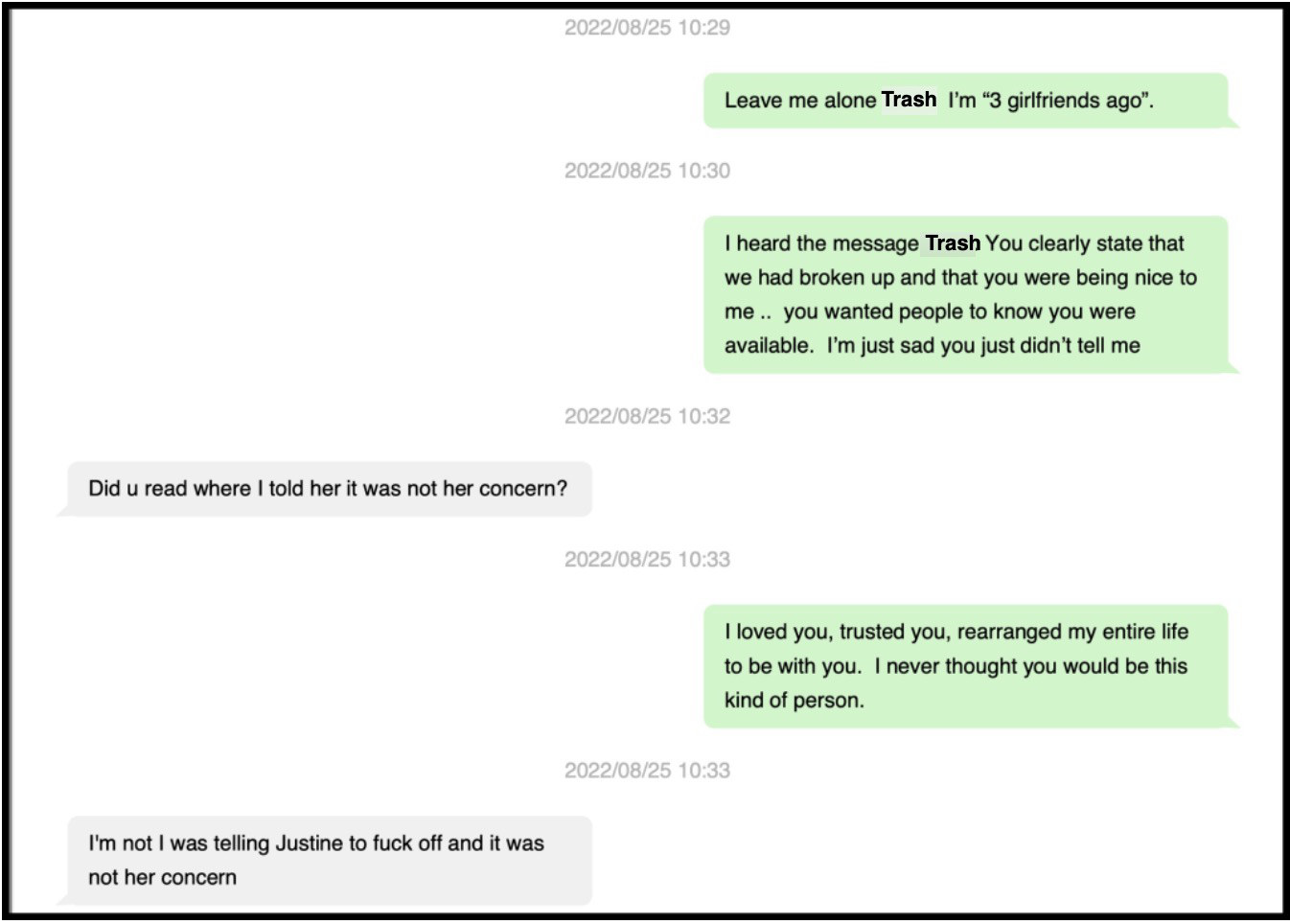This screenshot has height=924, width=1290.
Task: Click the 10:32 timestamp label
Action: pyautogui.click(x=647, y=416)
